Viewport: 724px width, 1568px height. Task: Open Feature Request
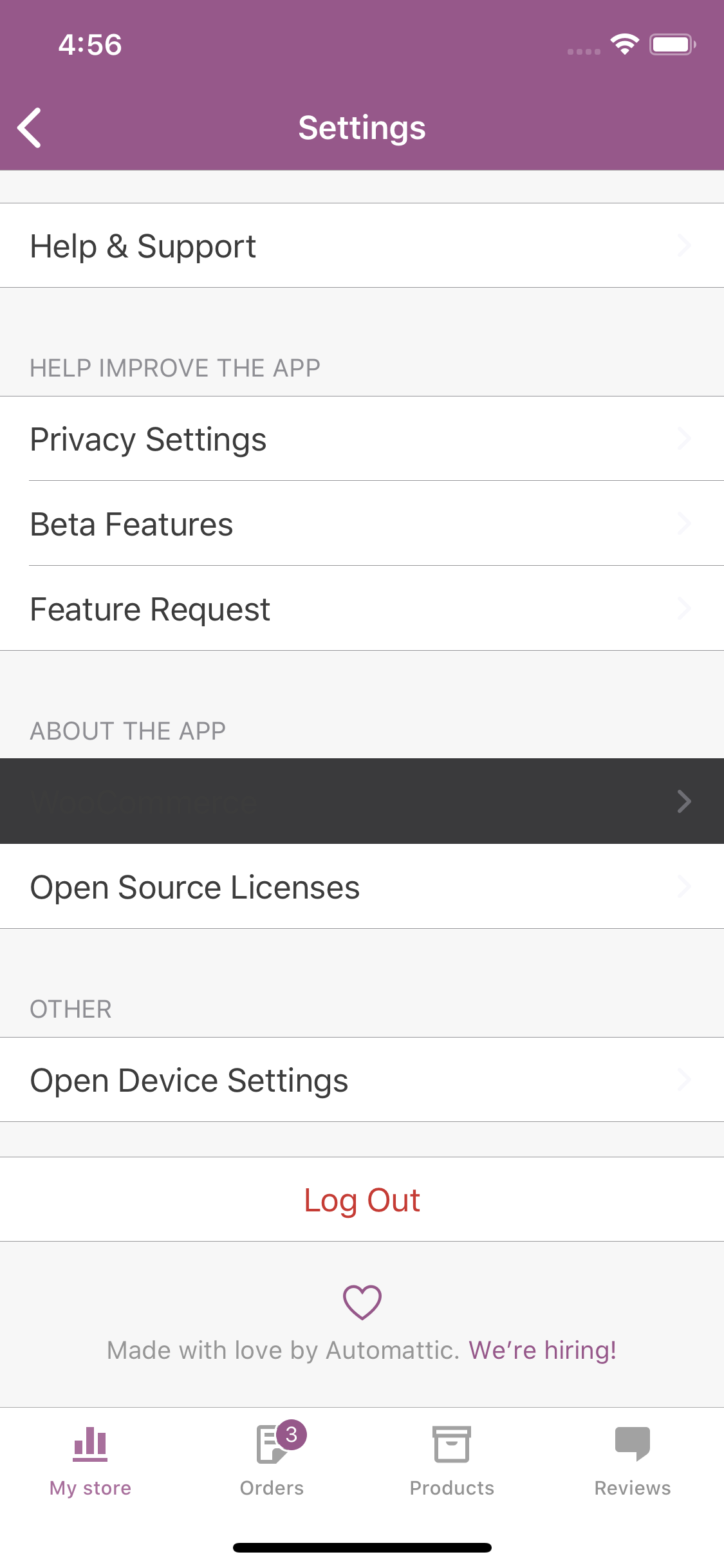(362, 609)
